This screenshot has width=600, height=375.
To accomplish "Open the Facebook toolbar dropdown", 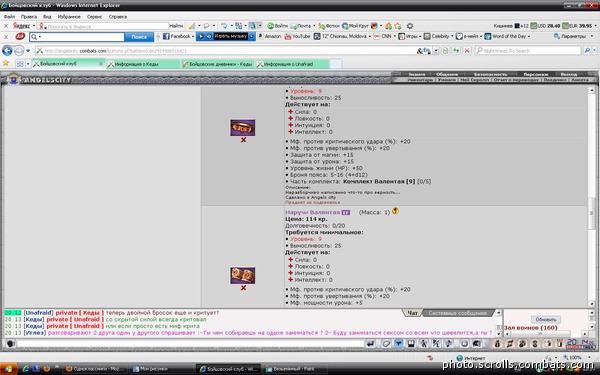I will click(x=179, y=36).
